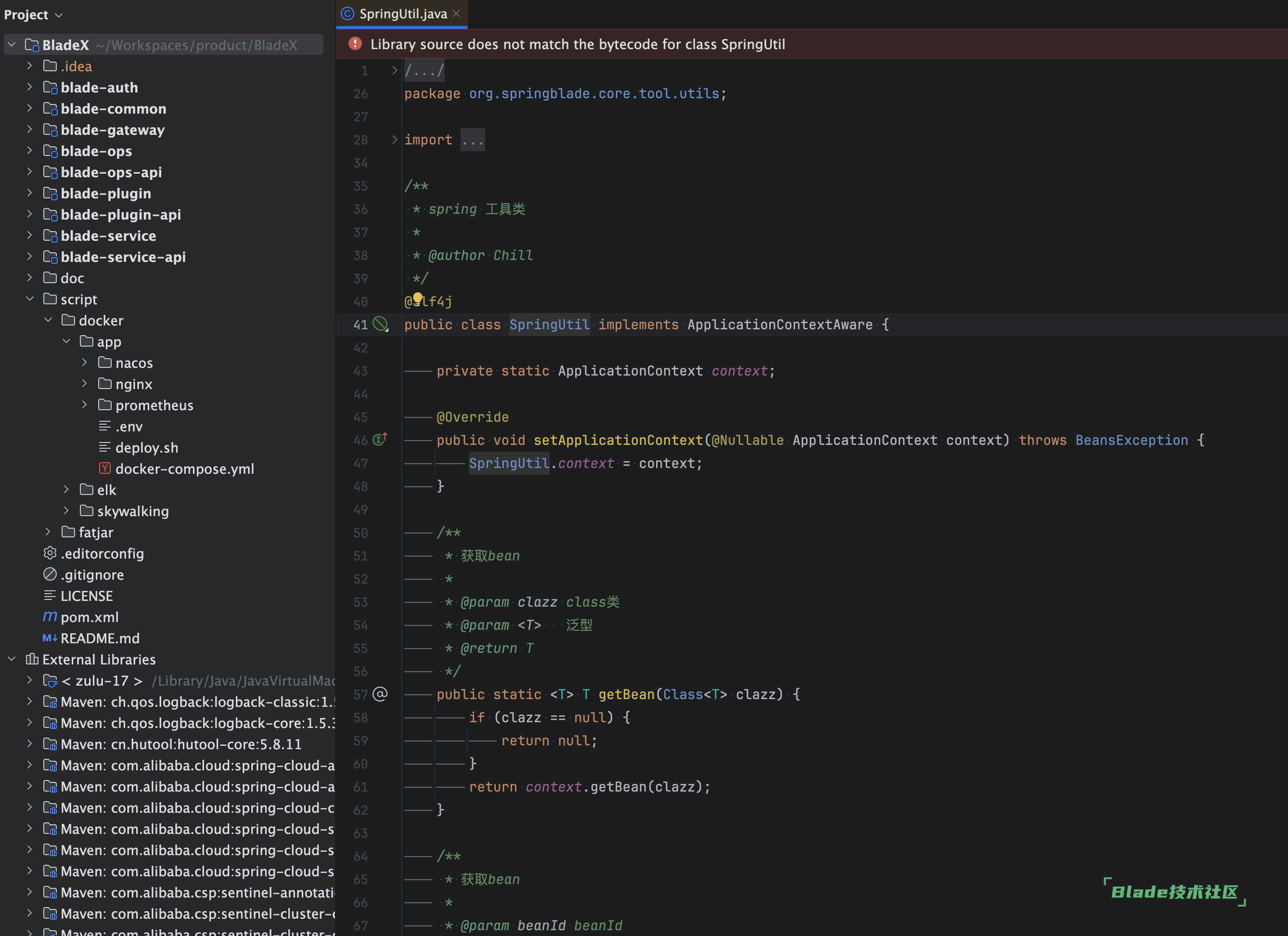The width and height of the screenshot is (1288, 936).
Task: Select the SpringUtil.java editor tab
Action: click(402, 13)
